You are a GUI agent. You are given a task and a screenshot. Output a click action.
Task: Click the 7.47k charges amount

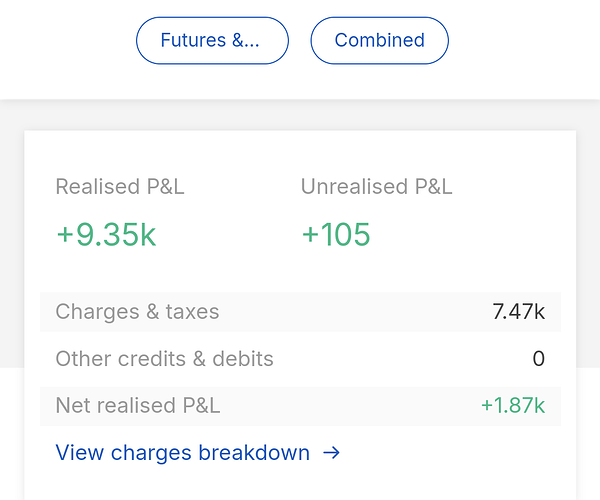518,312
